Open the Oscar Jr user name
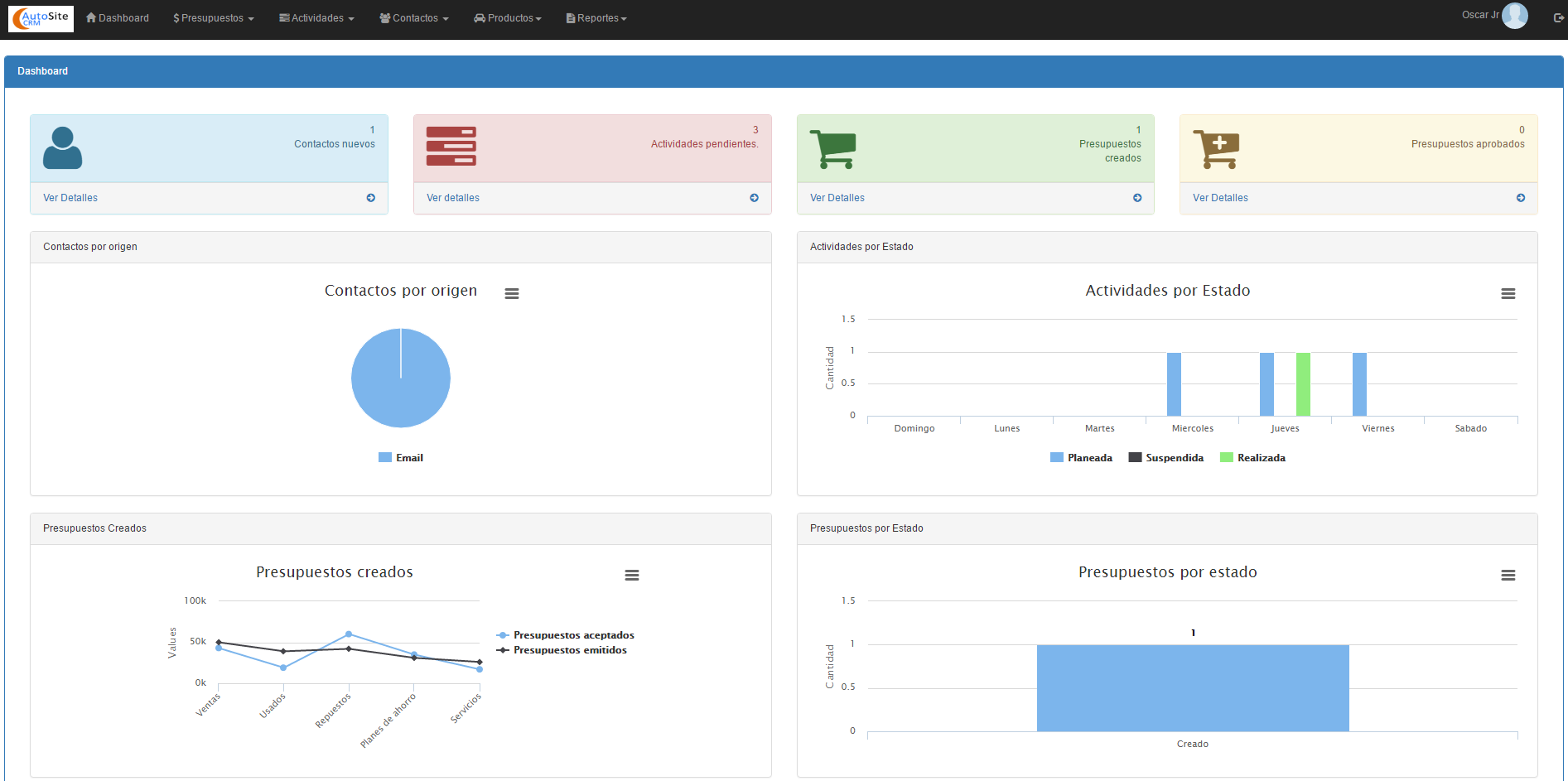This screenshot has height=781, width=1568. pyautogui.click(x=1480, y=15)
